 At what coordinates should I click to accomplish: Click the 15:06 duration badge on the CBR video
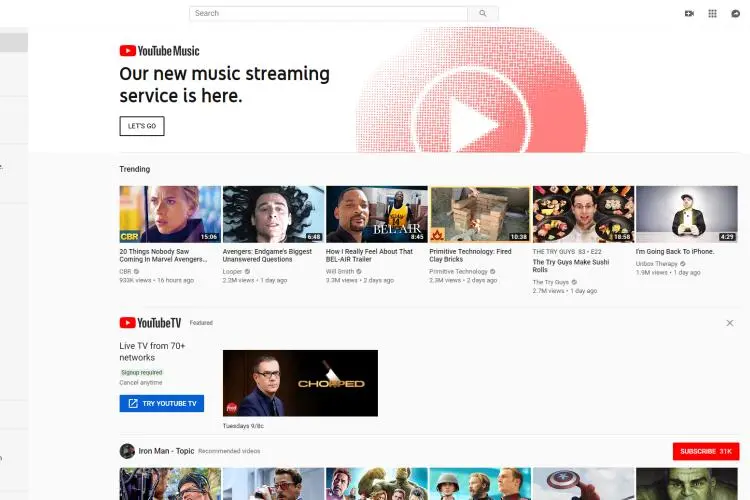click(209, 237)
